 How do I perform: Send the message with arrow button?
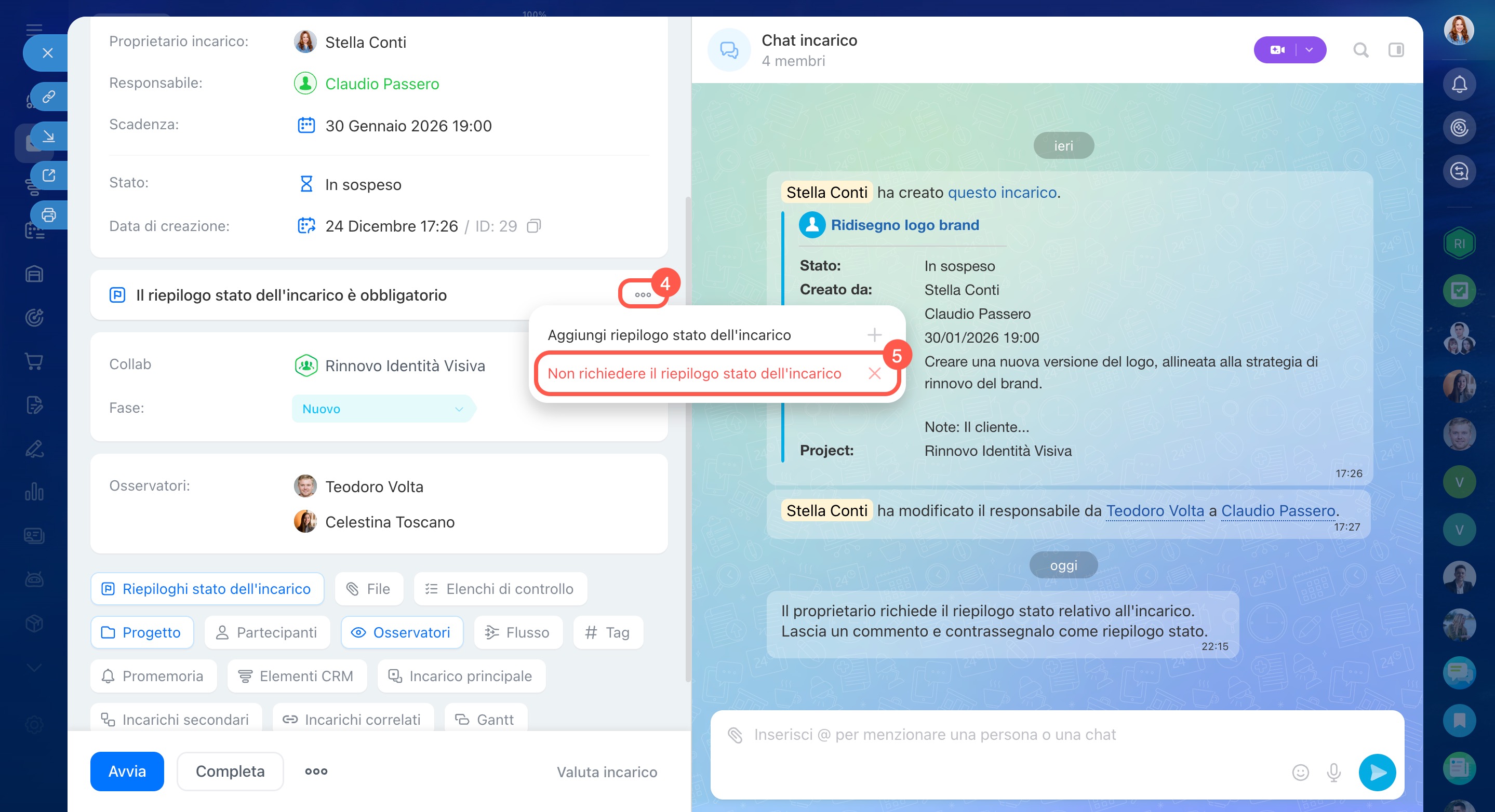(1377, 772)
